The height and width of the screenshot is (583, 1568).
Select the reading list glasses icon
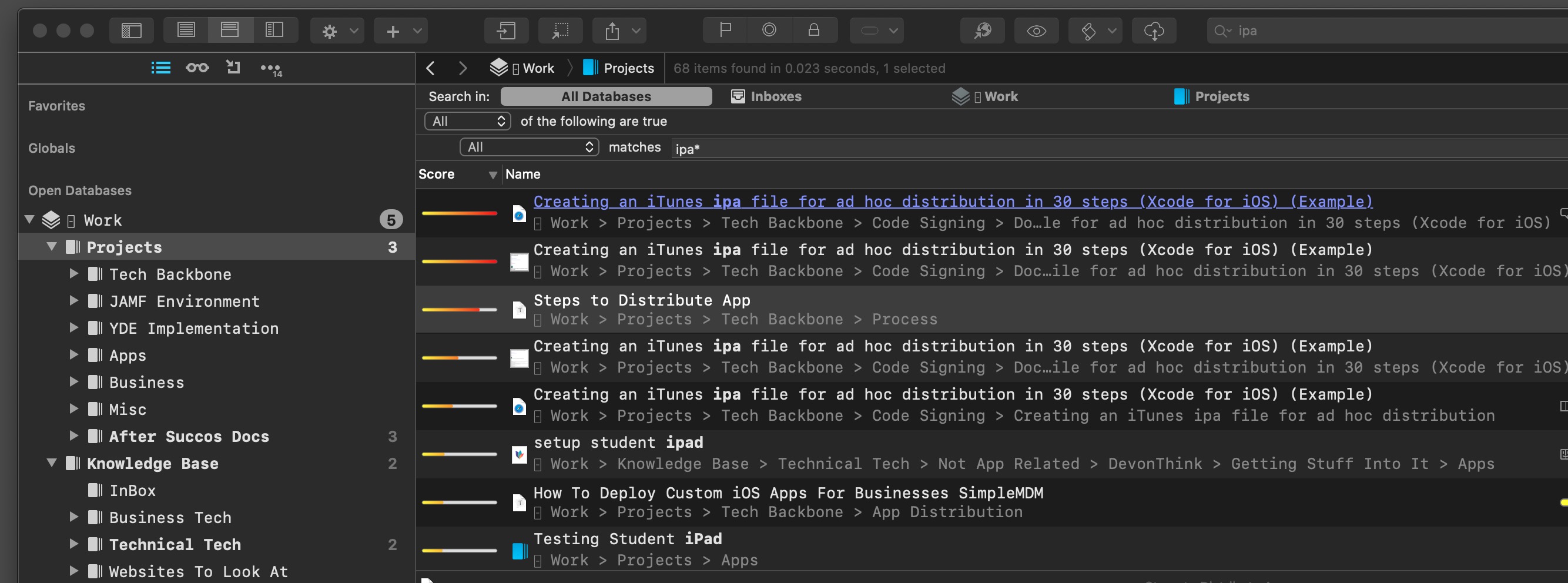coord(197,68)
